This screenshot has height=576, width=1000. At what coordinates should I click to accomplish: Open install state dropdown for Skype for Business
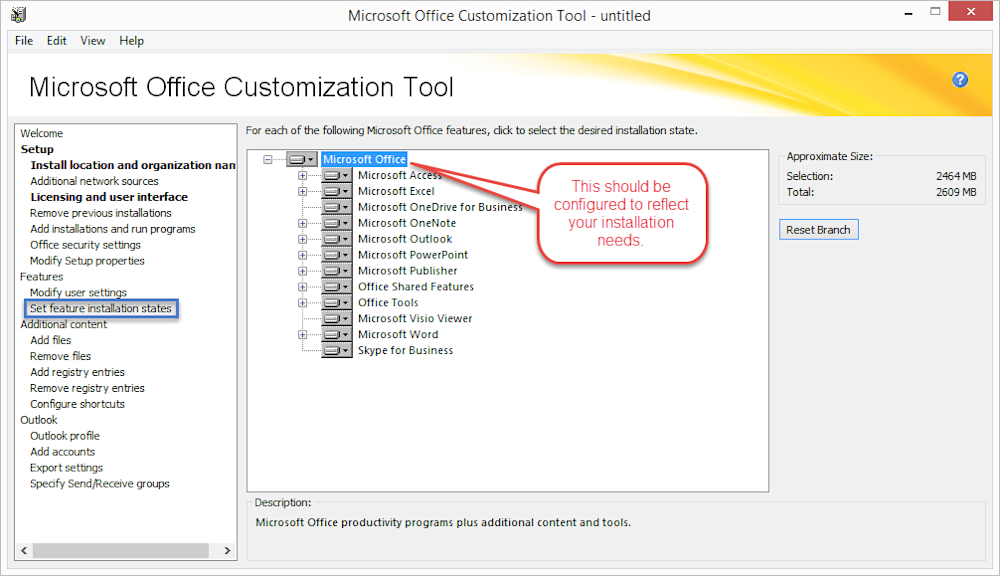tap(337, 351)
